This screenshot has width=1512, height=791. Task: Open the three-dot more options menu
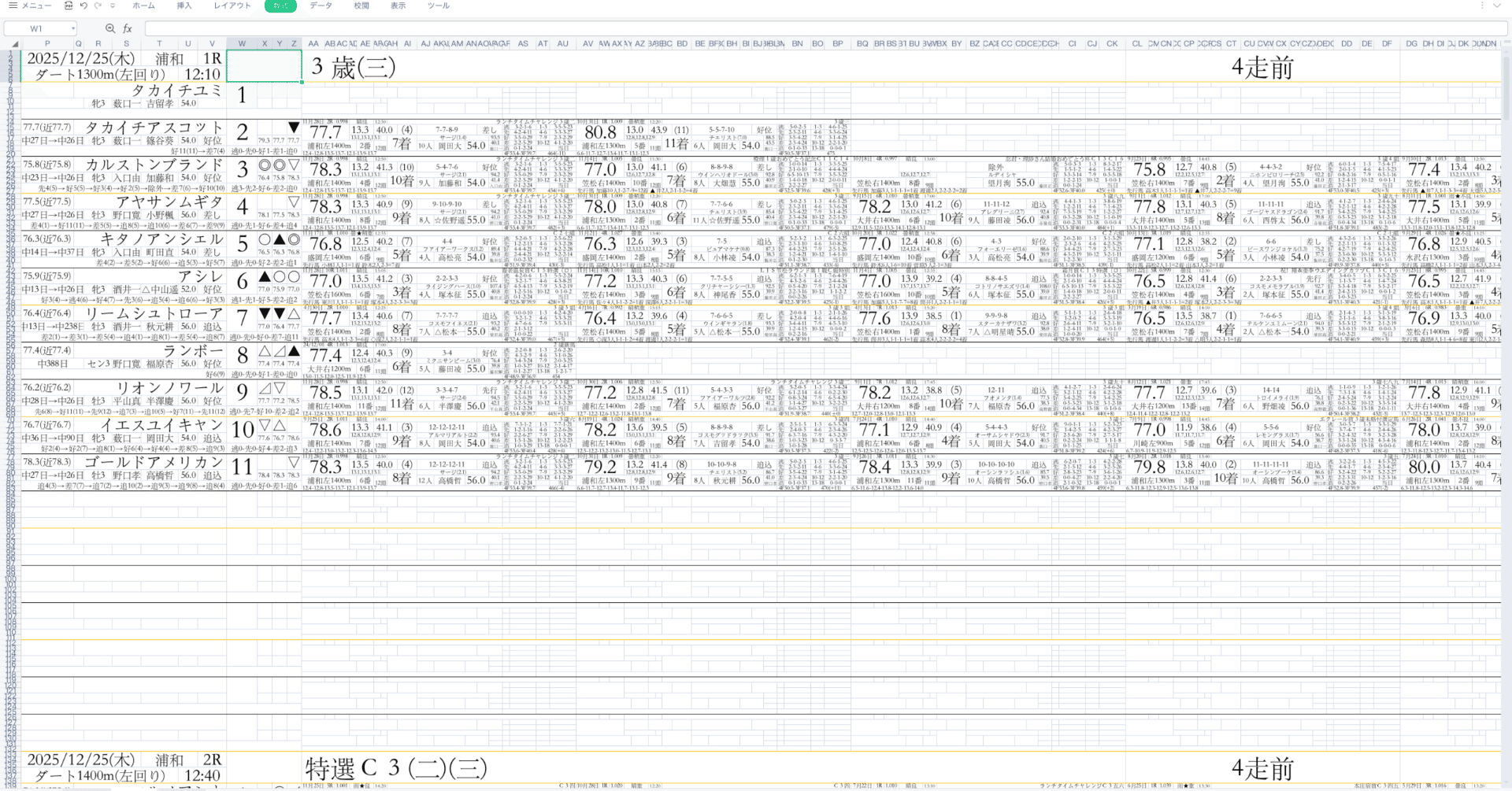coord(1483,6)
